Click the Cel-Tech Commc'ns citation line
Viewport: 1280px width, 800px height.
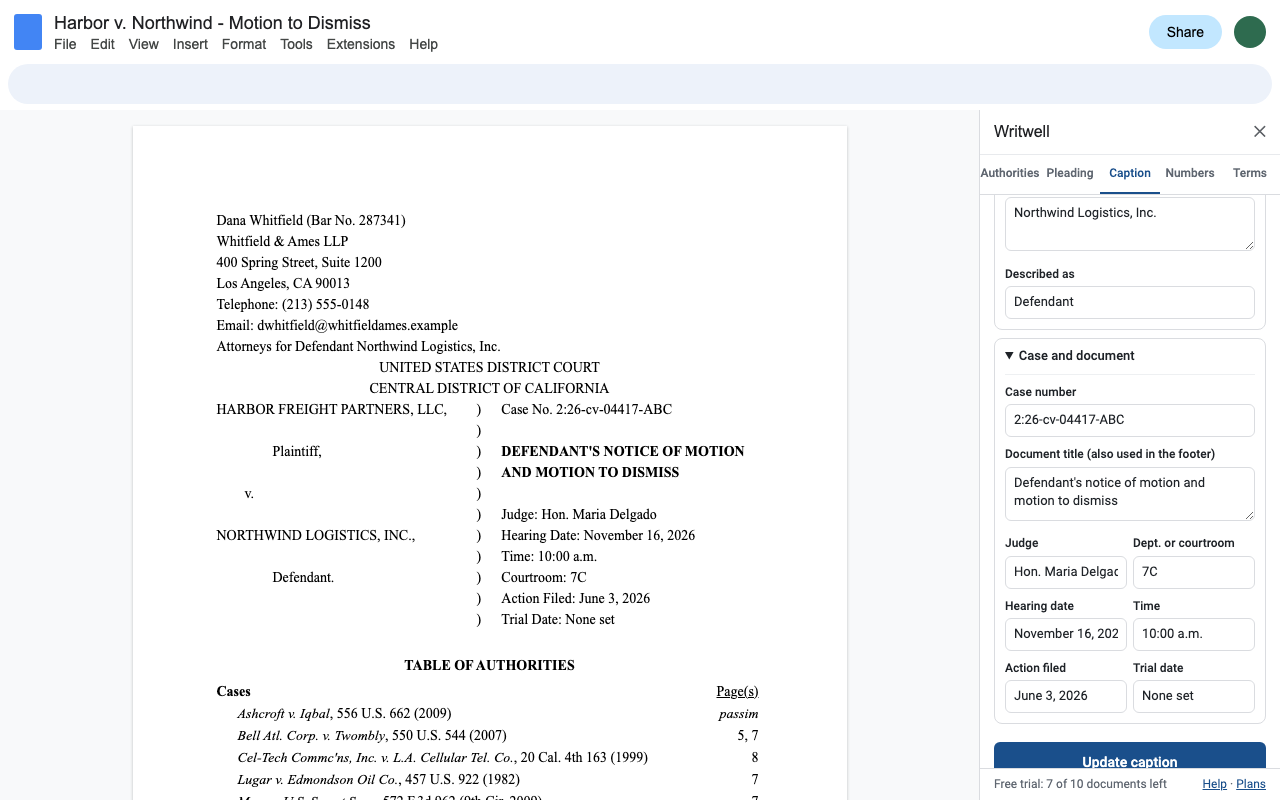click(442, 758)
